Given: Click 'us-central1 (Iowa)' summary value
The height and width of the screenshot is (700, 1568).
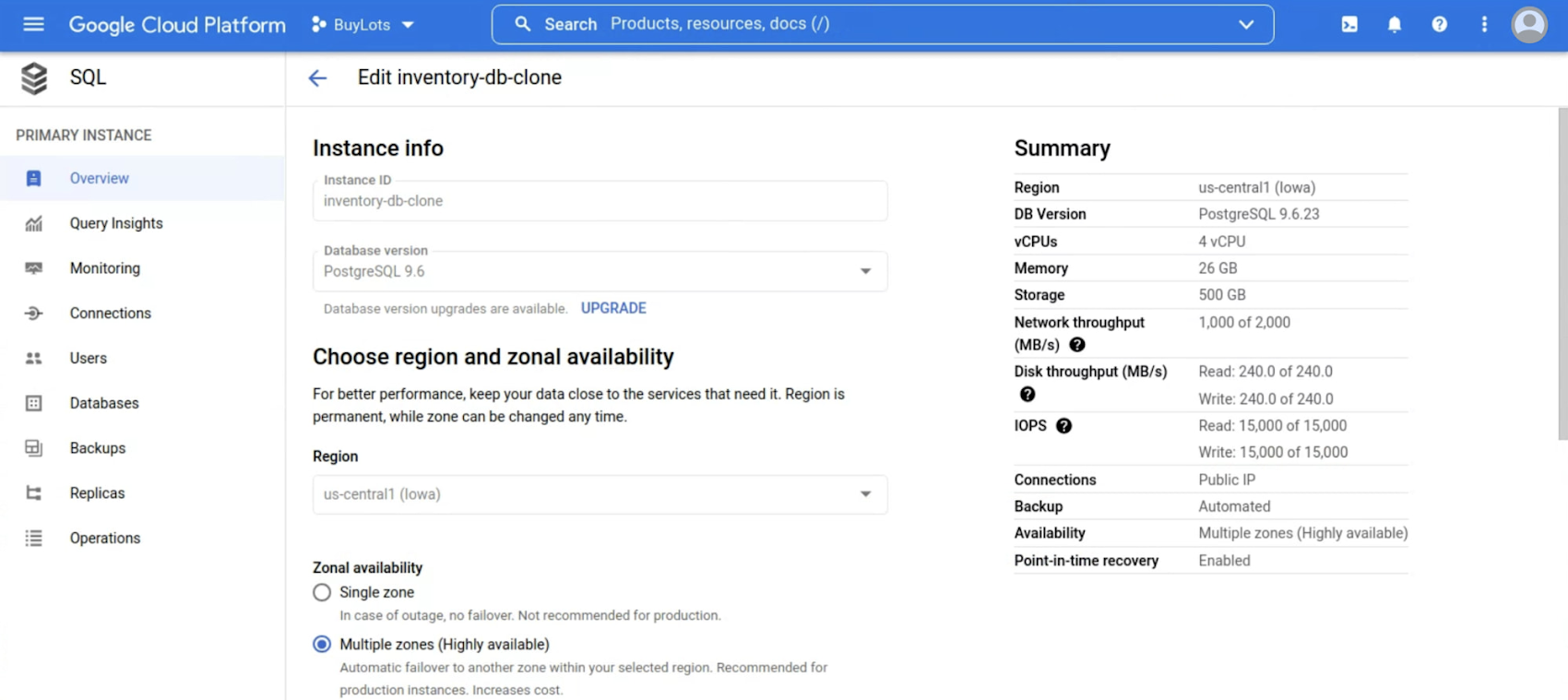Looking at the screenshot, I should [1257, 187].
